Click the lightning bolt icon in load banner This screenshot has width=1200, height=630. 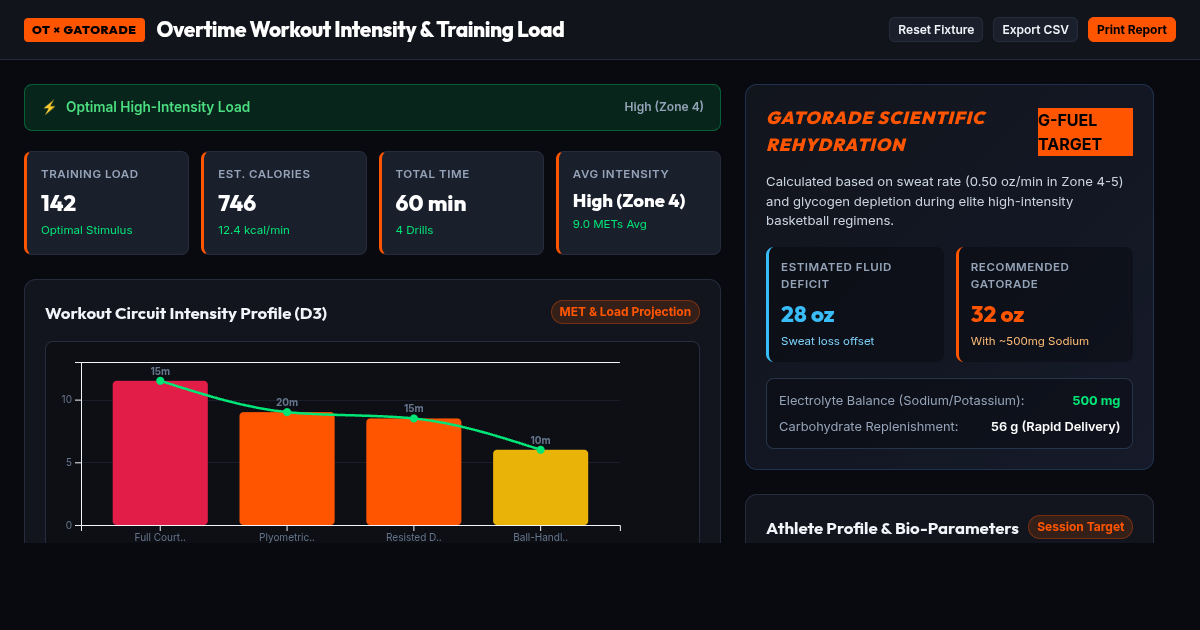(x=49, y=107)
